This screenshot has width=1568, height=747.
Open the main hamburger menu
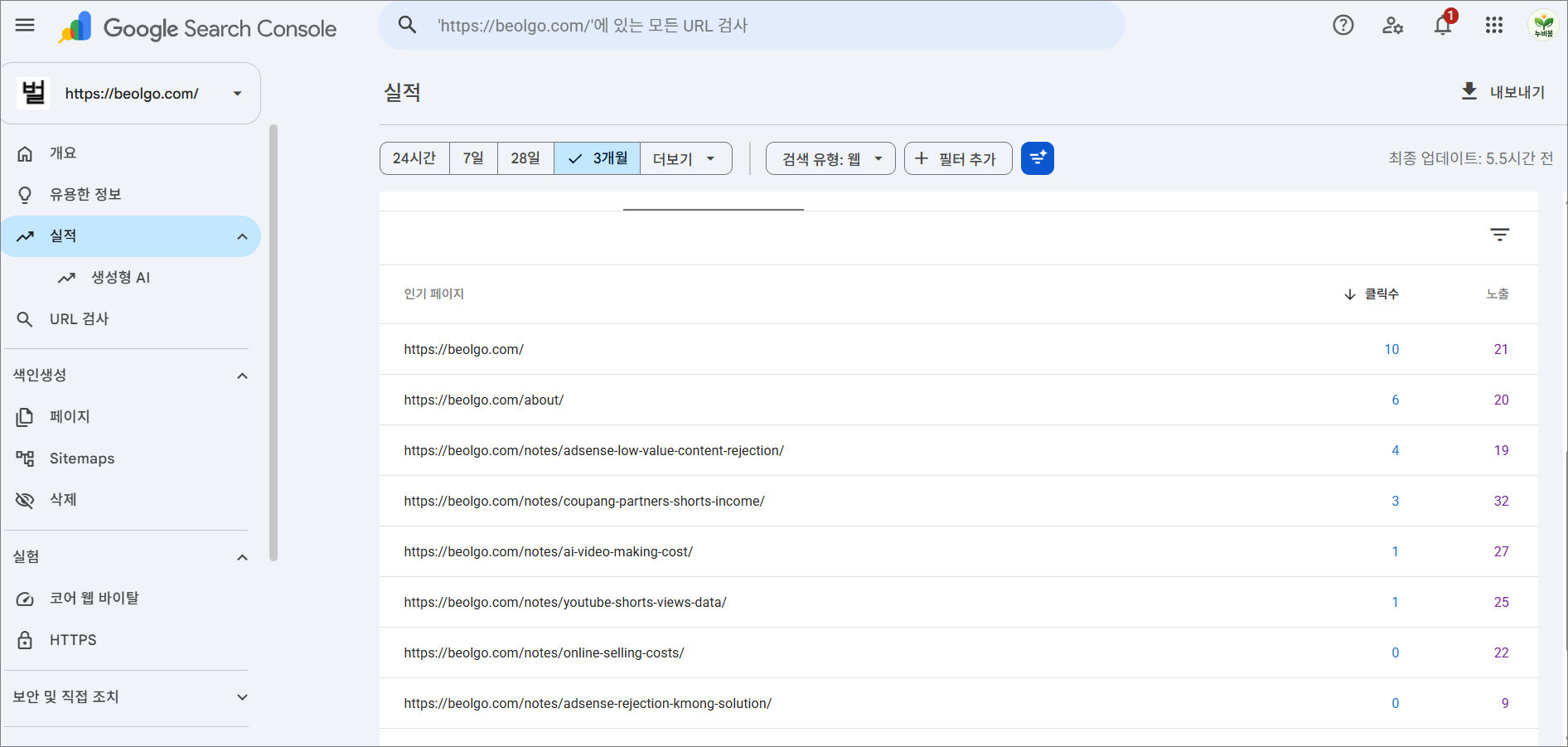(x=25, y=25)
